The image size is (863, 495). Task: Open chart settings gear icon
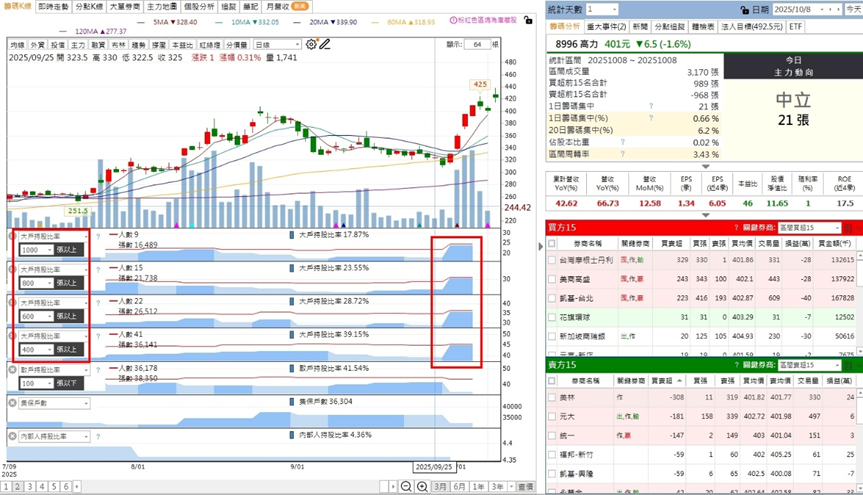311,44
